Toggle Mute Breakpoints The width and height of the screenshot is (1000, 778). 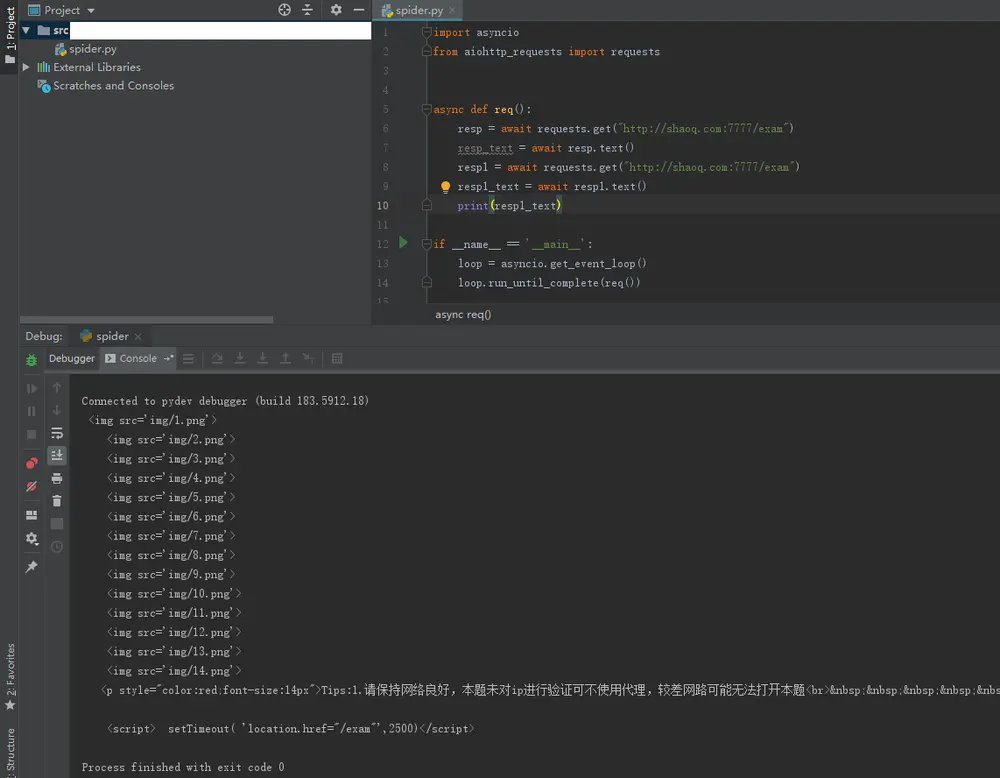(31, 486)
